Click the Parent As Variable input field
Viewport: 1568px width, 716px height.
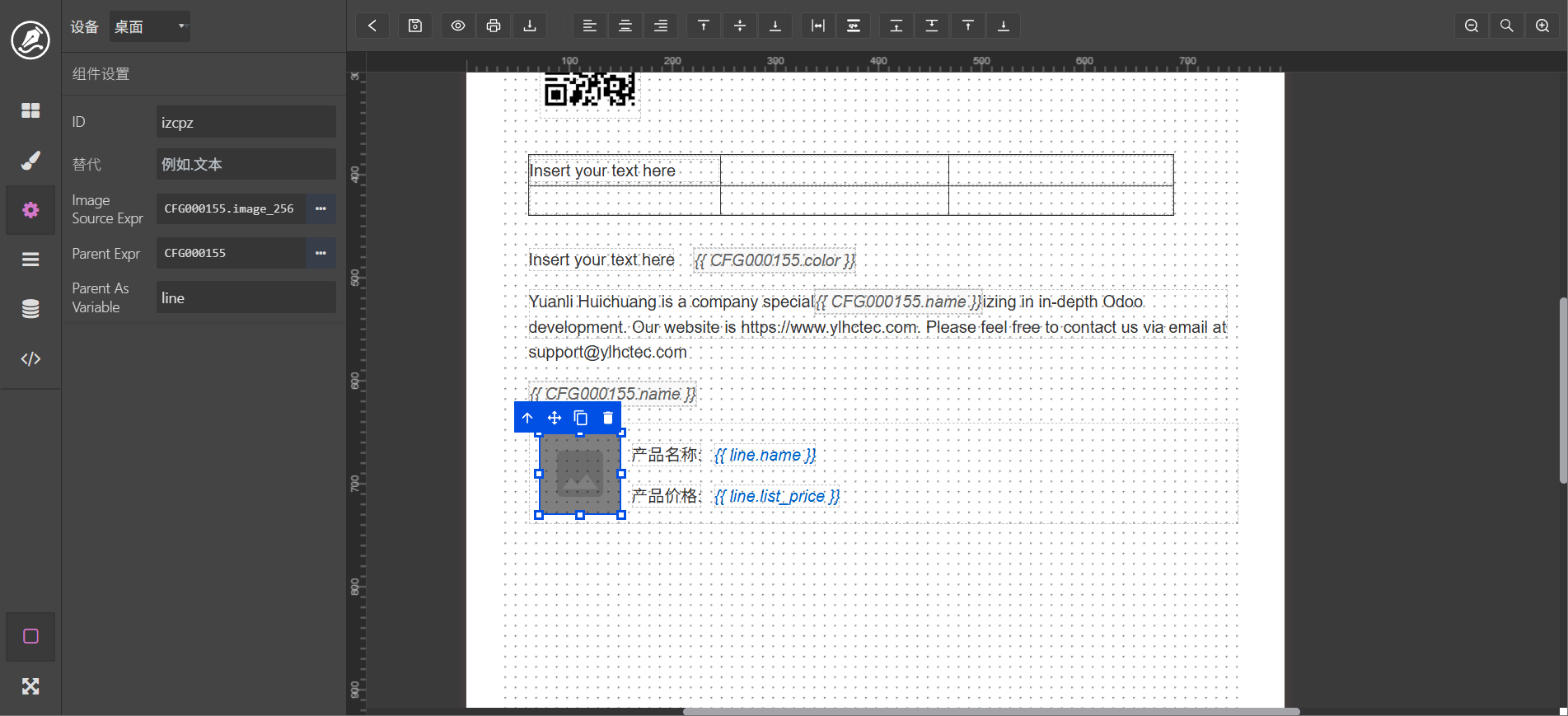click(246, 297)
